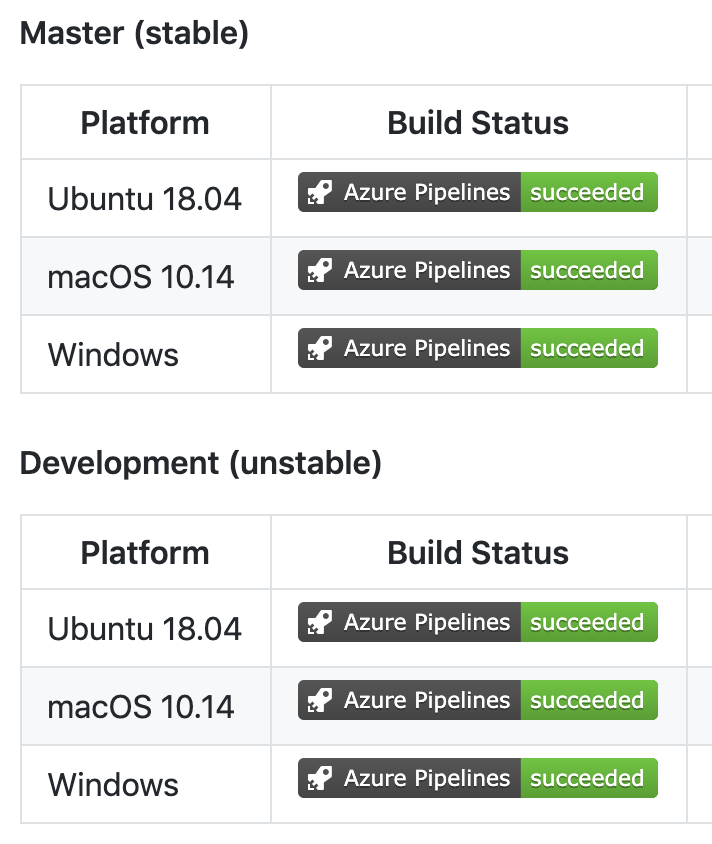Click the rocket icon in Development Windows badge
Image resolution: width=712 pixels, height=844 pixels.
pyautogui.click(x=320, y=779)
